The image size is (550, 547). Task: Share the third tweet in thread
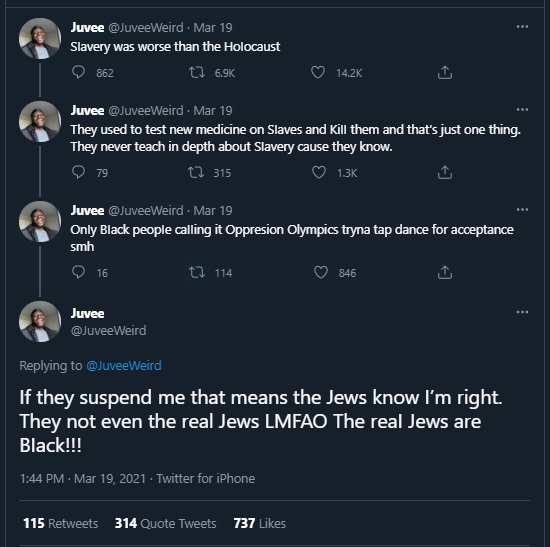click(x=445, y=272)
